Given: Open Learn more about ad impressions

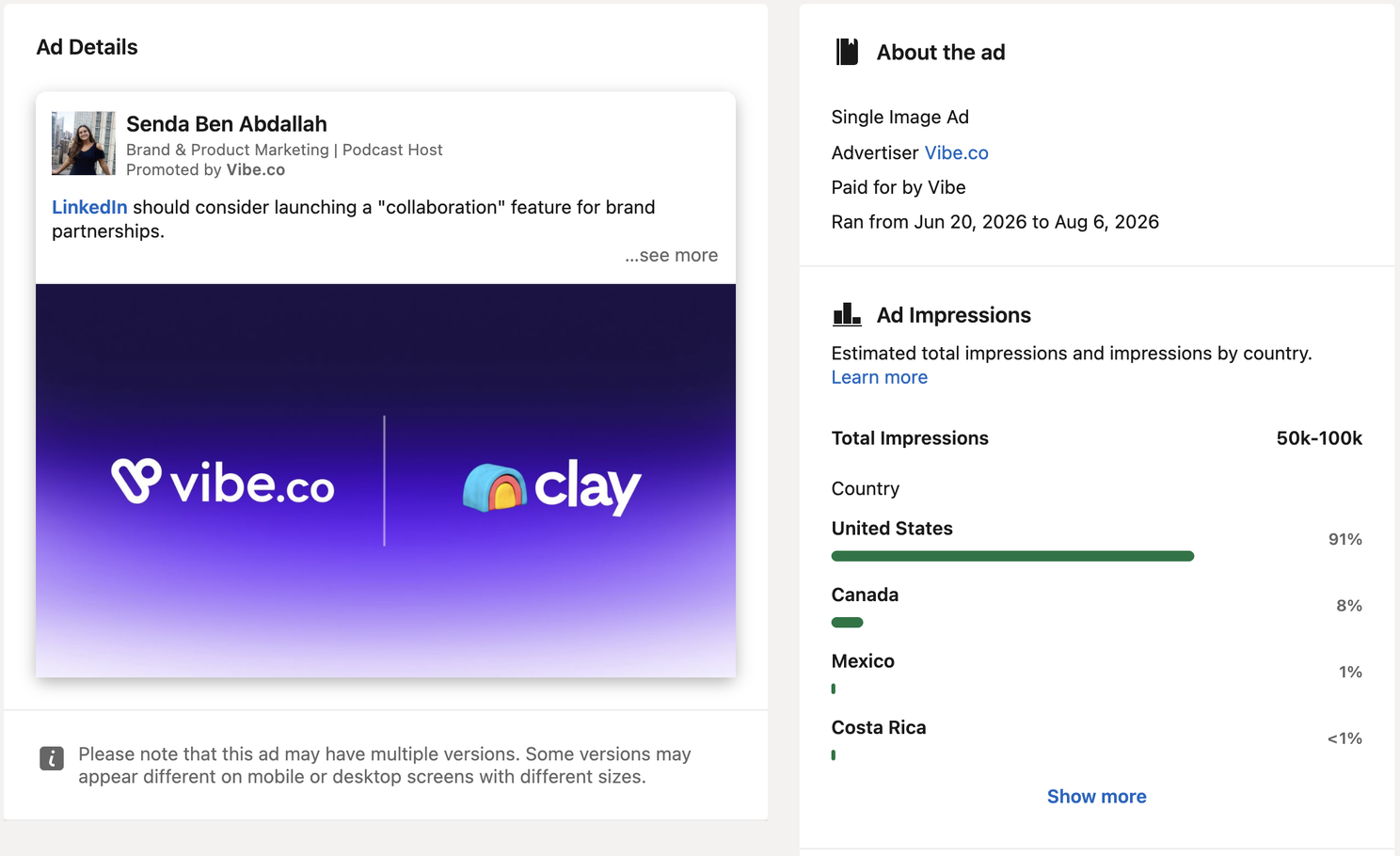Looking at the screenshot, I should point(879,377).
